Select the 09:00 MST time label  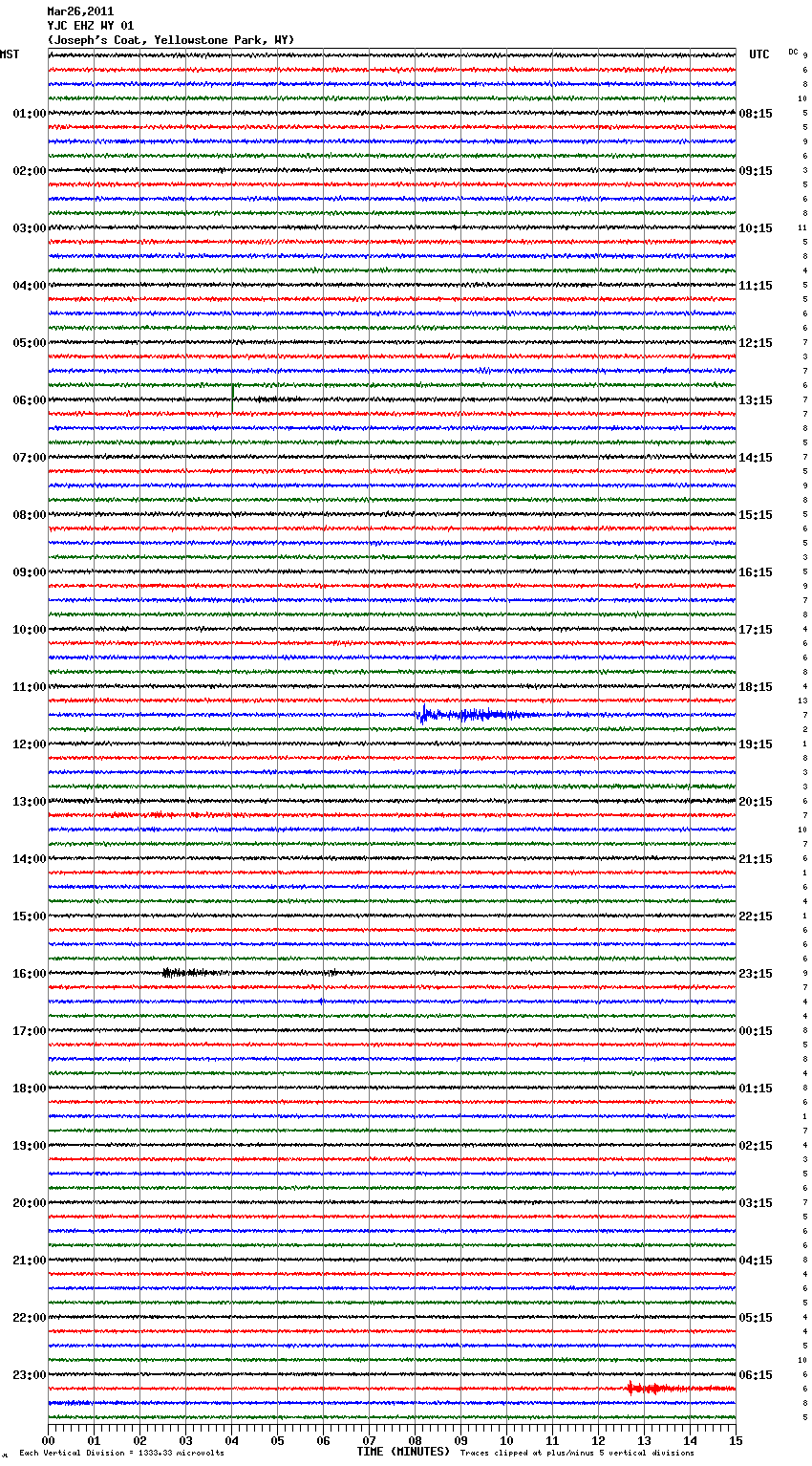click(x=30, y=572)
